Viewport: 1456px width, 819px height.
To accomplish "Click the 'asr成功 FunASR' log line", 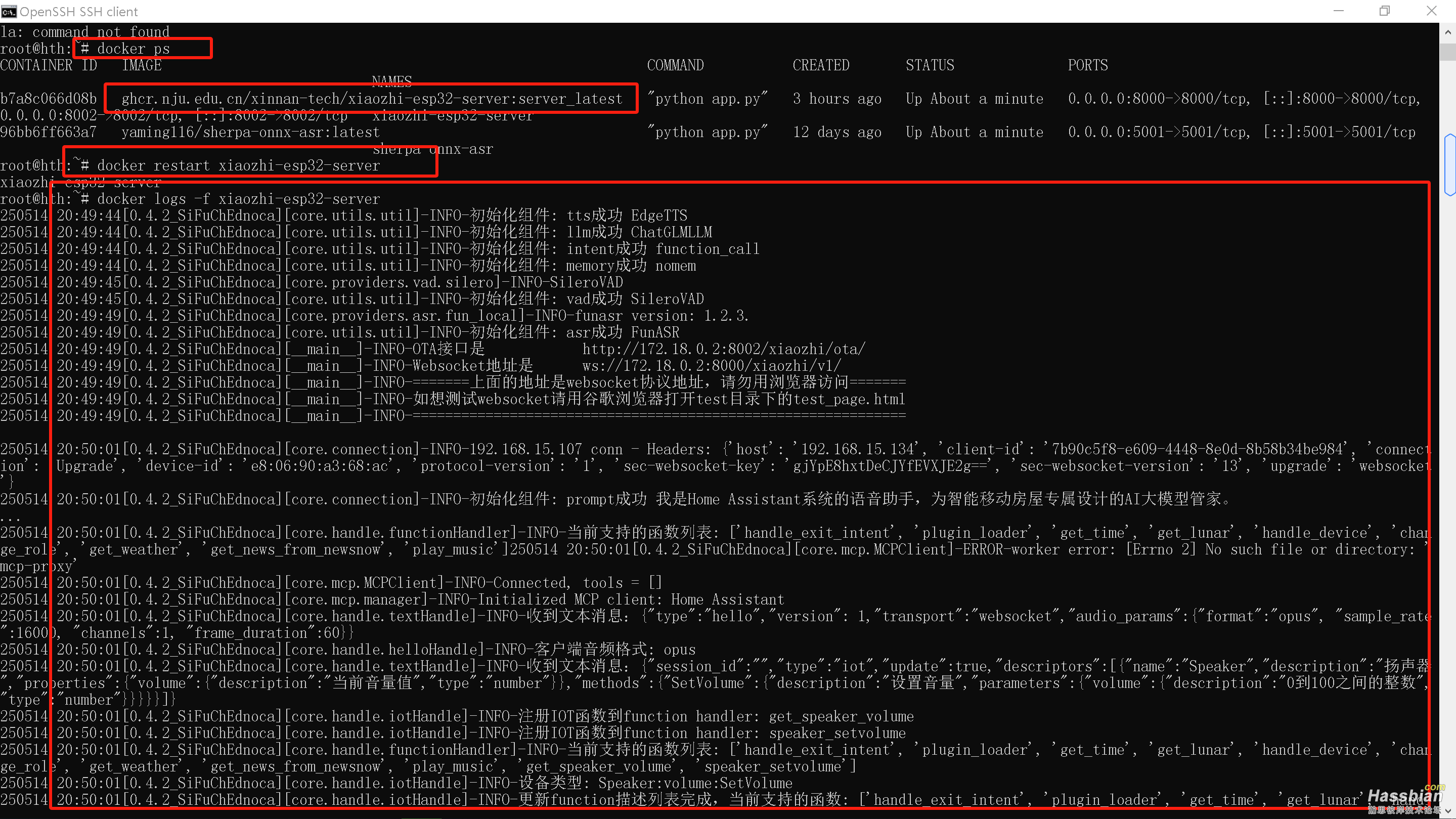I will pos(340,332).
